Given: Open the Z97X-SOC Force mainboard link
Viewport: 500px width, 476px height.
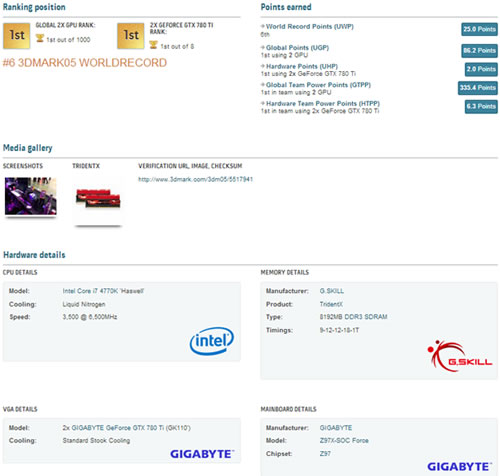Looking at the screenshot, I should [344, 441].
